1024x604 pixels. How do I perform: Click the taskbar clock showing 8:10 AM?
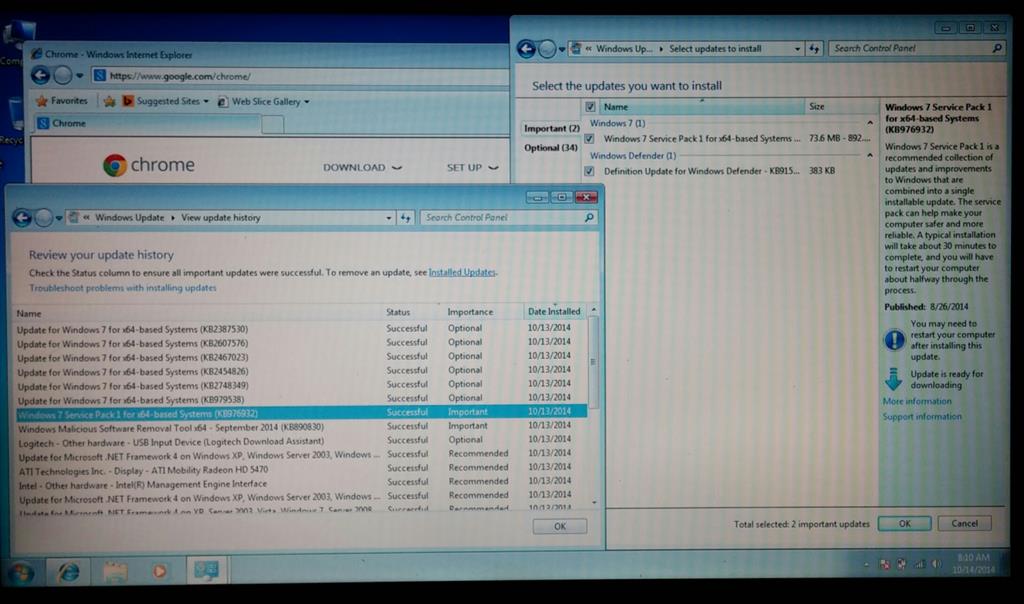click(973, 564)
